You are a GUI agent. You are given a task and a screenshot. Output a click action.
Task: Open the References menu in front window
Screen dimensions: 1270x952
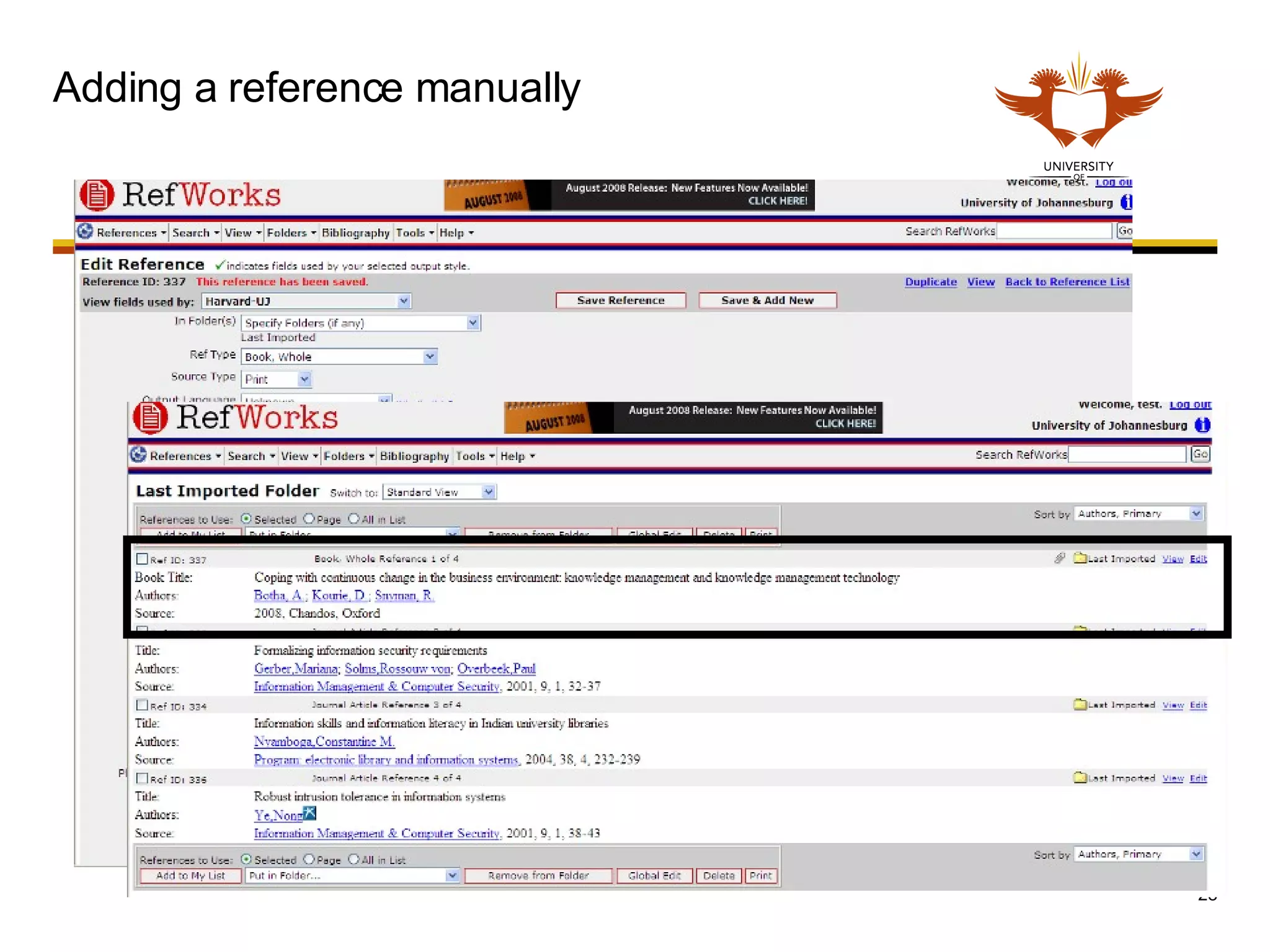coord(185,456)
